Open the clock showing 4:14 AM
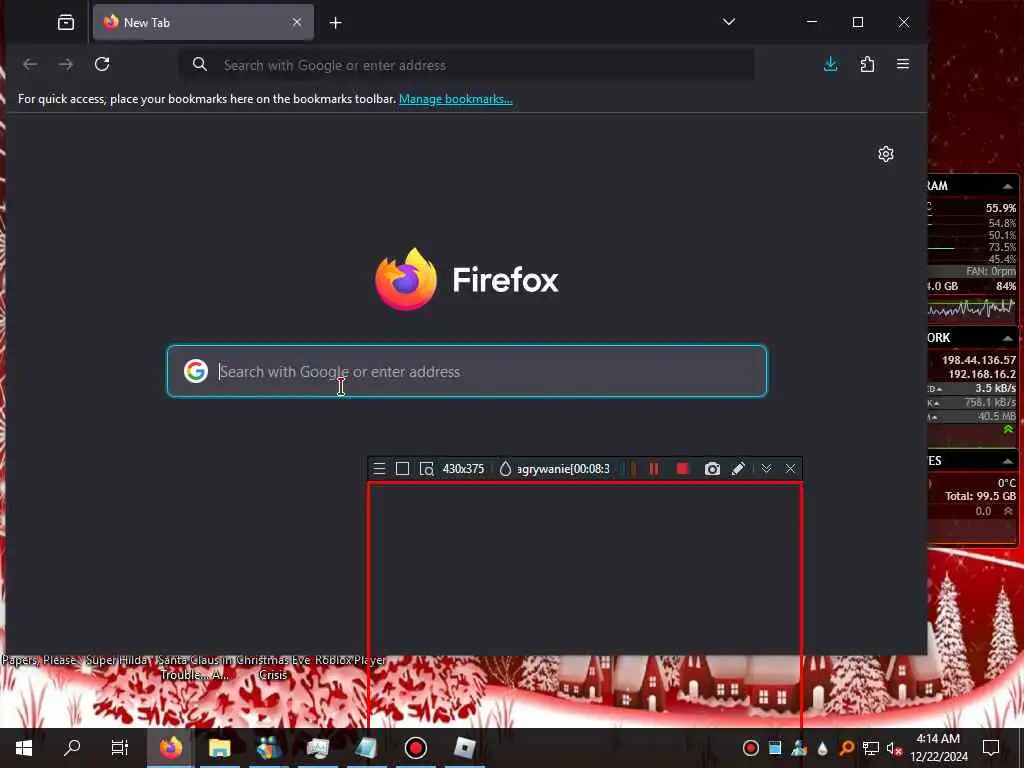The width and height of the screenshot is (1024, 768). coord(938,748)
